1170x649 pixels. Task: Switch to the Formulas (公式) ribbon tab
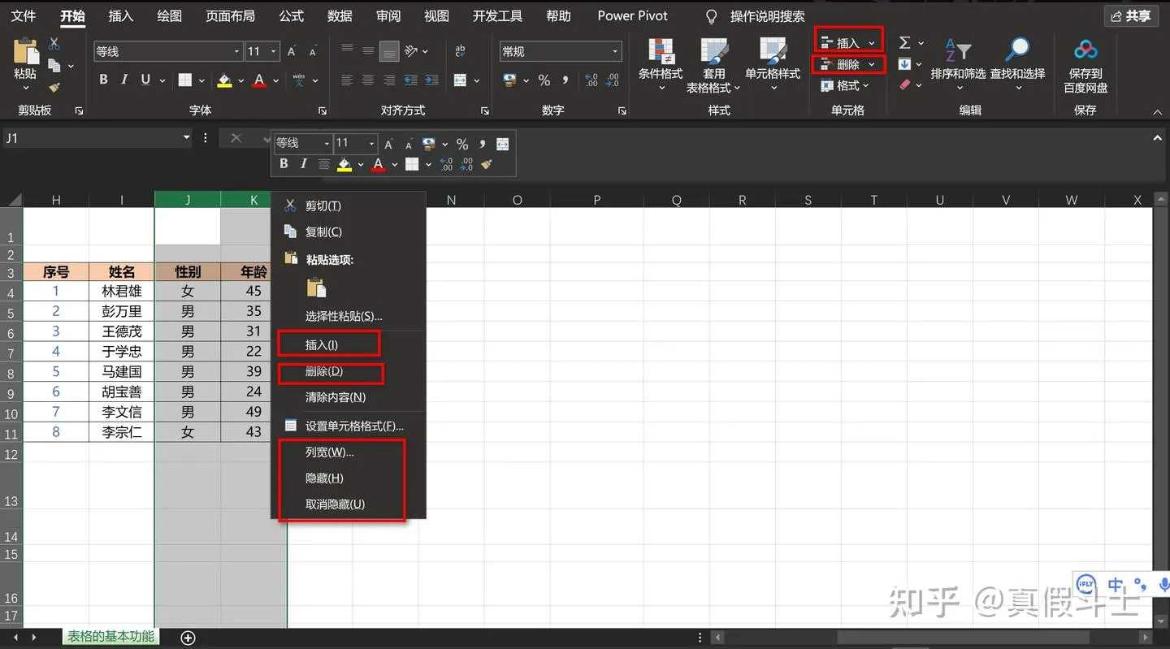point(291,16)
